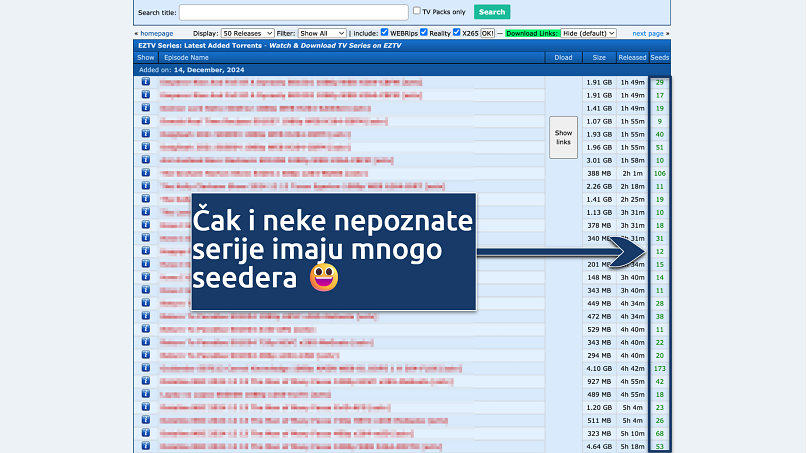Screen dimensions: 806x453
Task: Click info icon on the 927 MB torrent row
Action: tap(145, 381)
